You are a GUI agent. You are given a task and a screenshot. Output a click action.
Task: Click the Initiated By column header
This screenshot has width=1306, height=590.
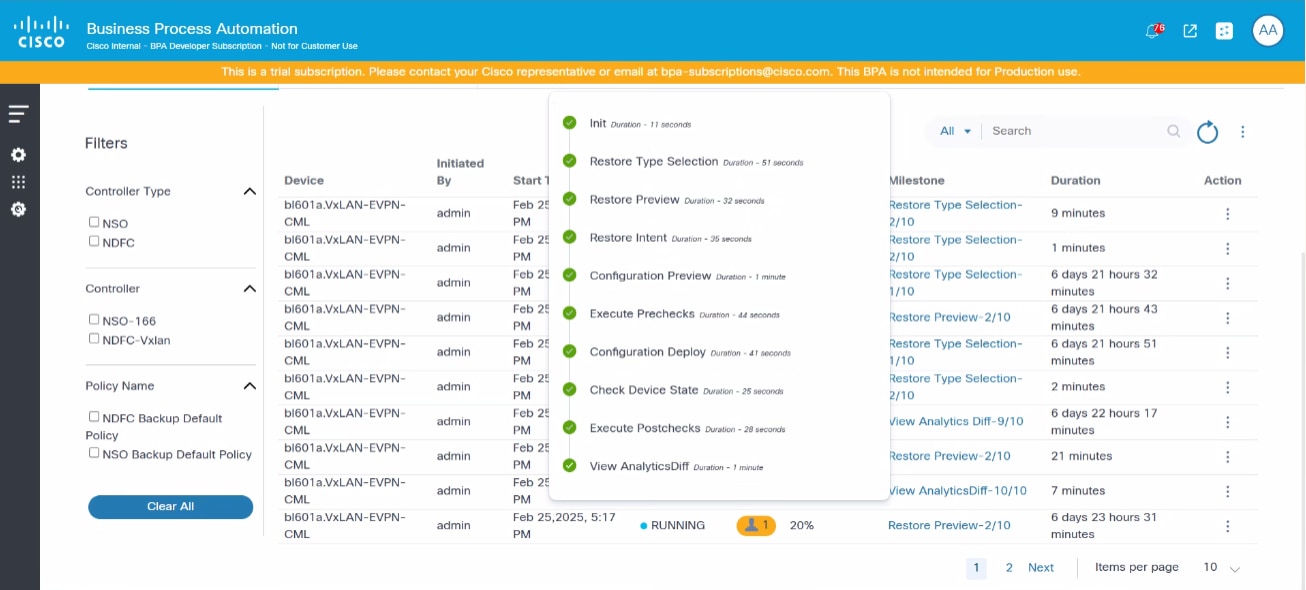[460, 172]
